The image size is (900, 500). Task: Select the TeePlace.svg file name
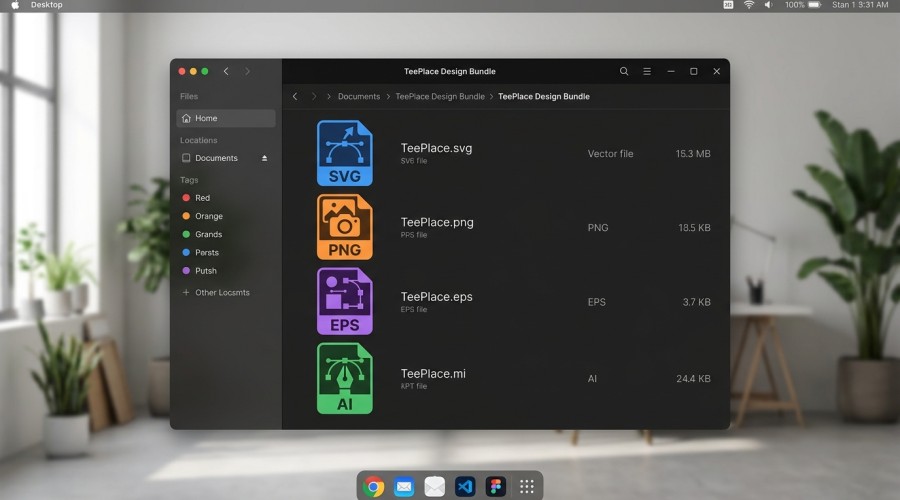pos(436,148)
